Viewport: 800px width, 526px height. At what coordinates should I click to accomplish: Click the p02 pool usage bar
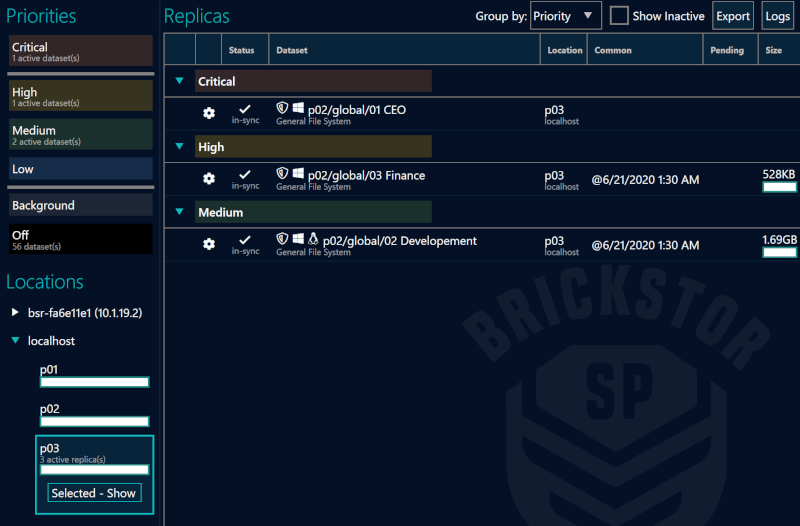tap(94, 421)
